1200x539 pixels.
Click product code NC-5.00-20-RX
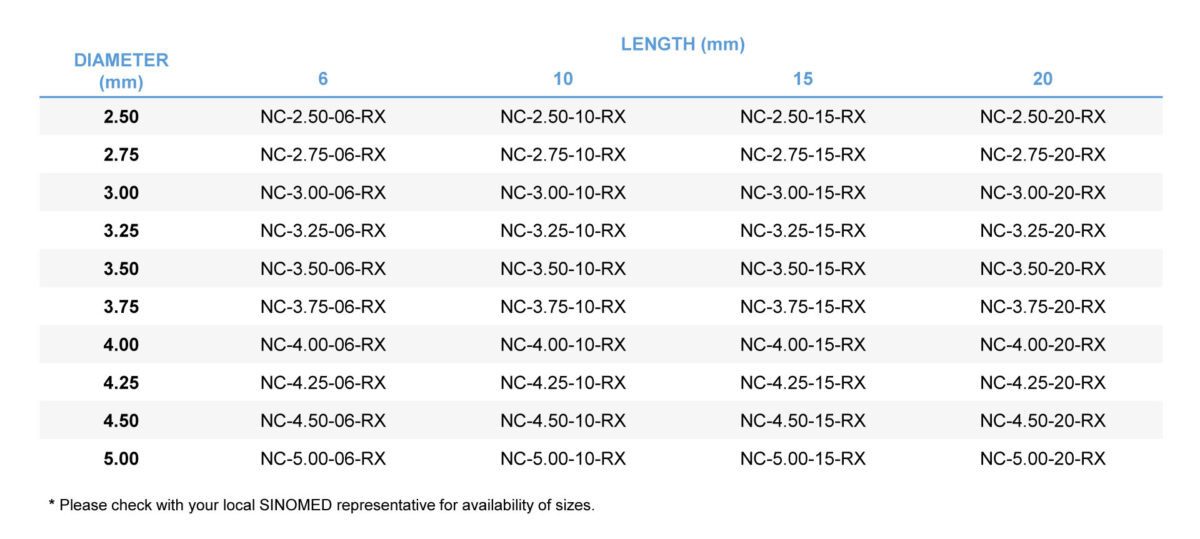pyautogui.click(x=1043, y=459)
